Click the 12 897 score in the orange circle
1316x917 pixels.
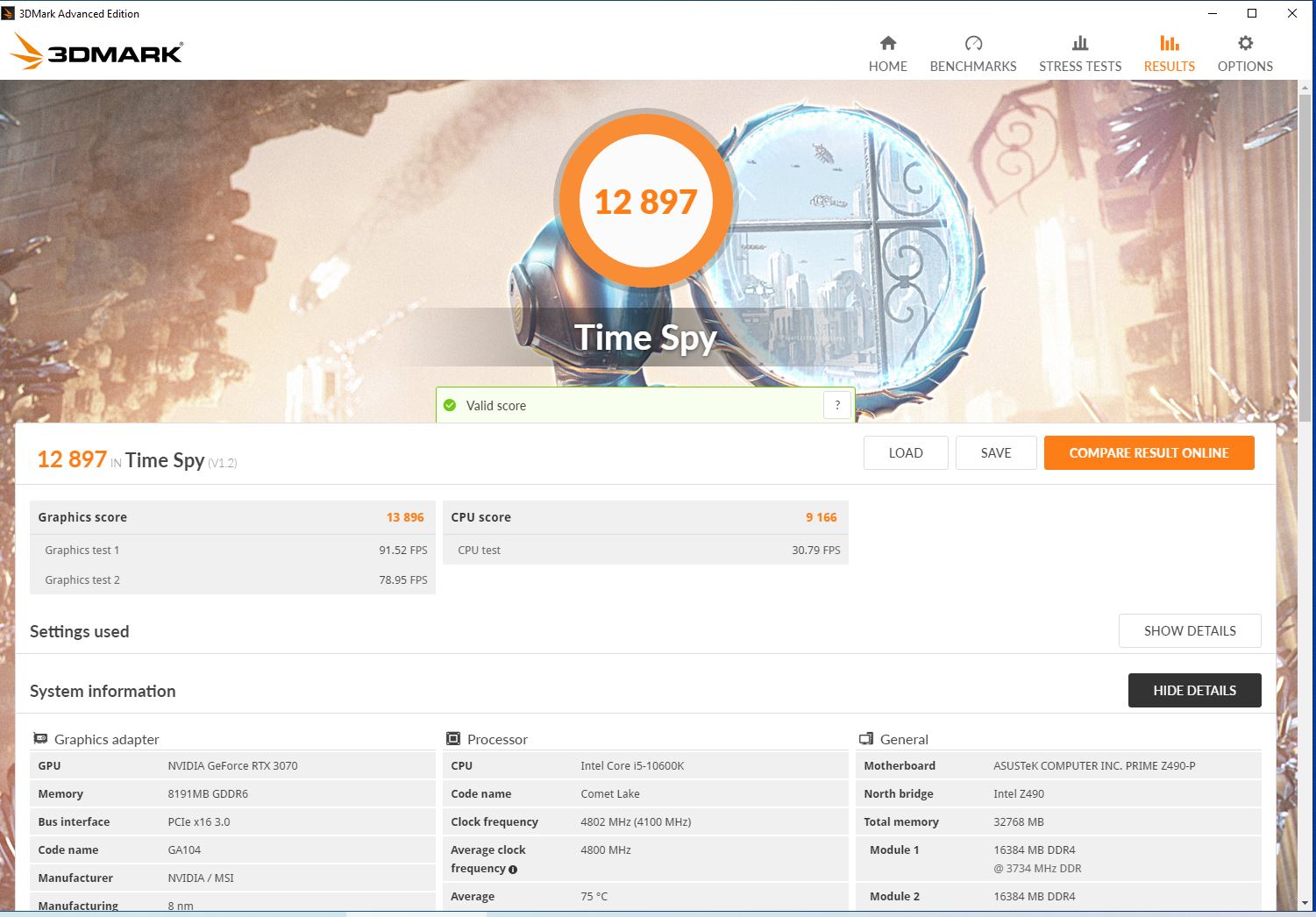pos(645,202)
